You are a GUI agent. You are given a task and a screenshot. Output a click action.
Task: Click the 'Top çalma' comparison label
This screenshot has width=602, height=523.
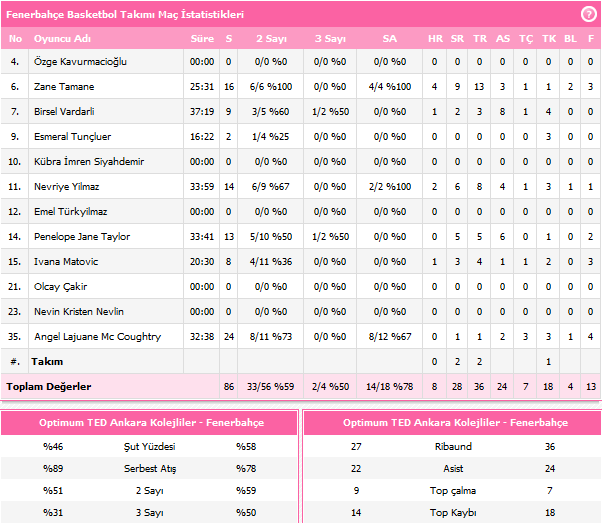[453, 491]
